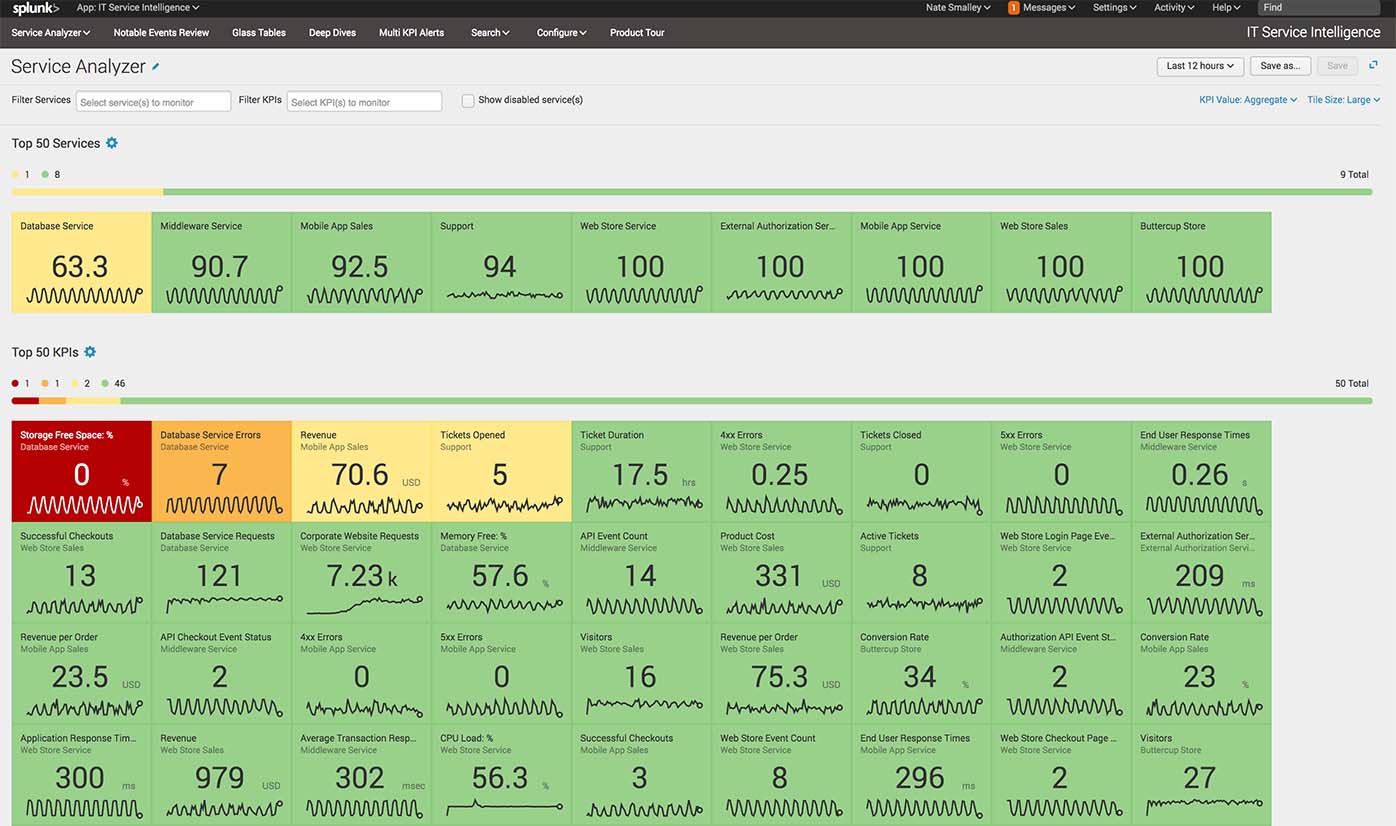This screenshot has height=826, width=1396.
Task: Open Buttercup Store service tile
Action: [1201, 262]
